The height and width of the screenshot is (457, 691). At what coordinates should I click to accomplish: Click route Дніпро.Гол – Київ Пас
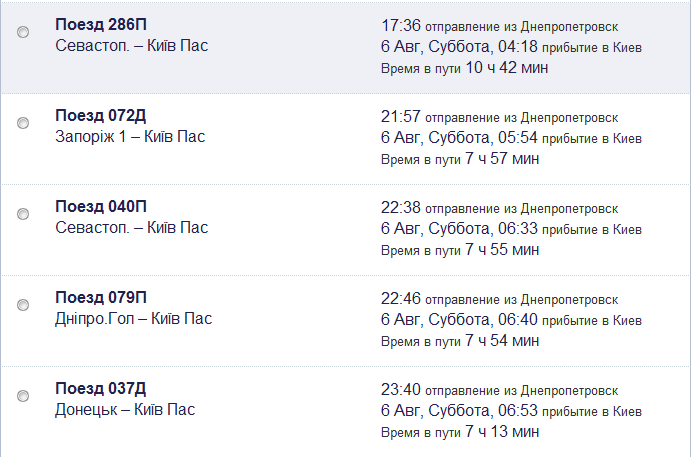coord(134,319)
